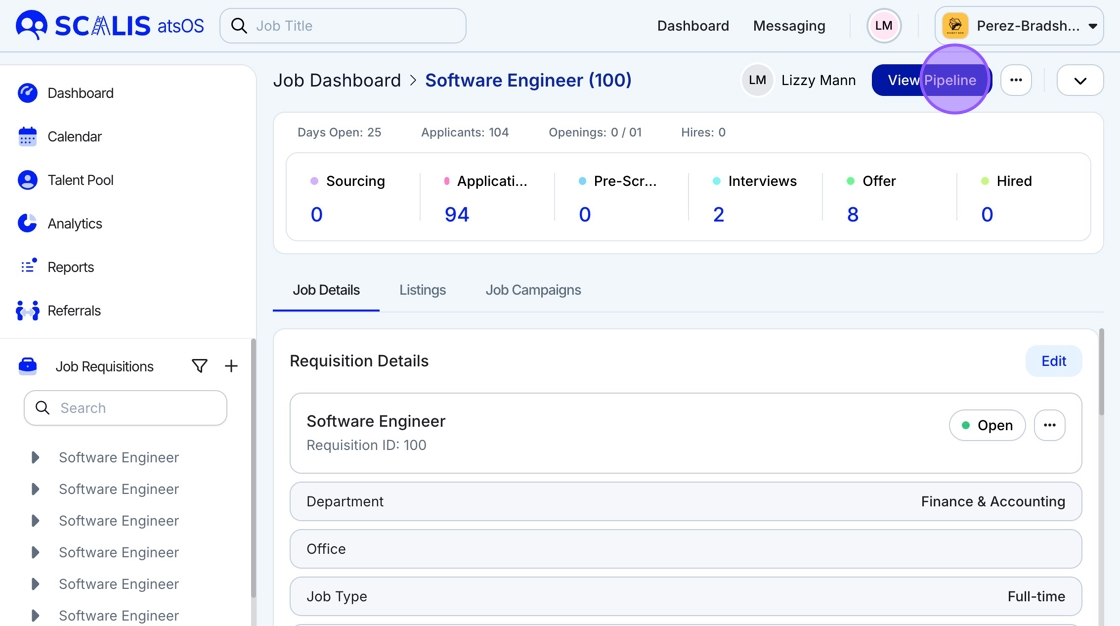Click the Job Title search field
Image resolution: width=1120 pixels, height=626 pixels.
point(343,26)
